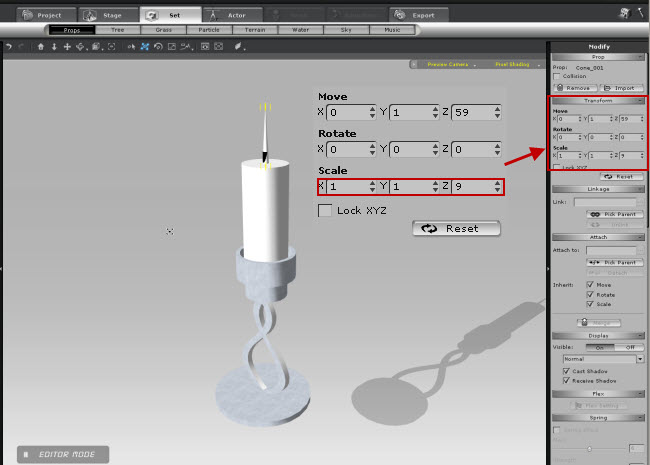Open the Pixel Shading dropdown
Image resolution: width=650 pixels, height=465 pixels.
click(x=517, y=64)
